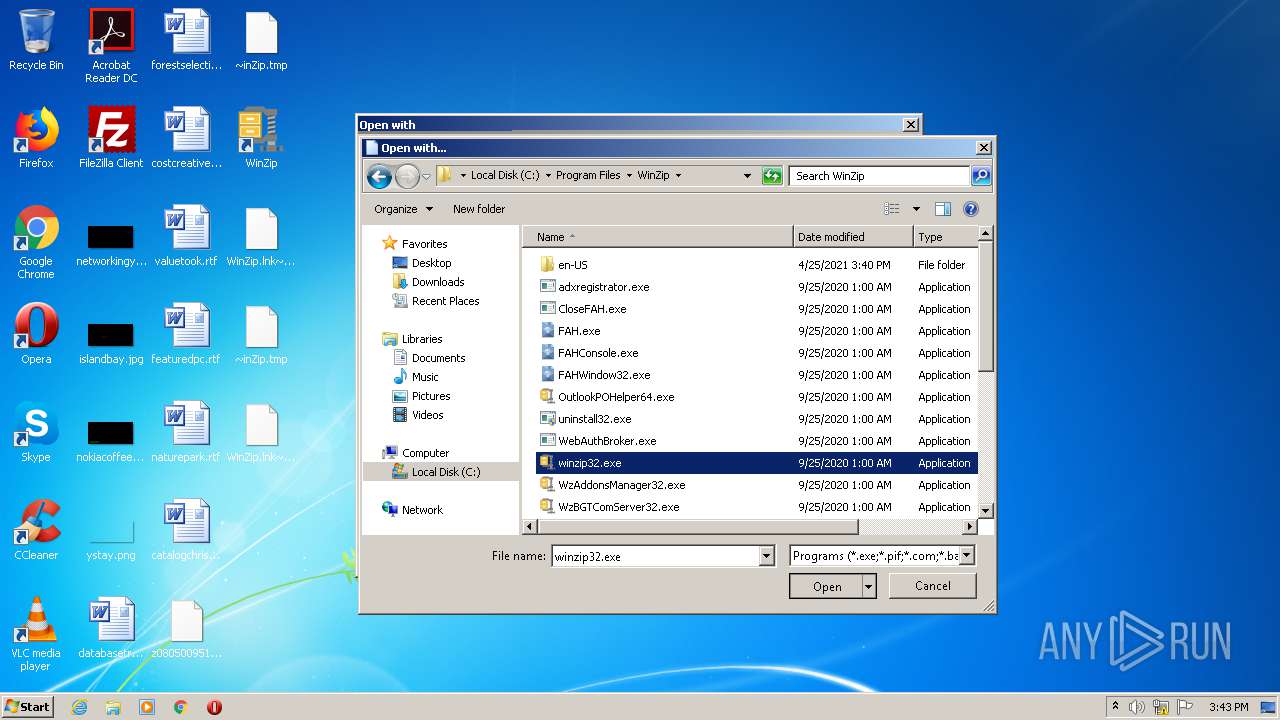
Task: Expand the address bar history dropdown
Action: (747, 175)
